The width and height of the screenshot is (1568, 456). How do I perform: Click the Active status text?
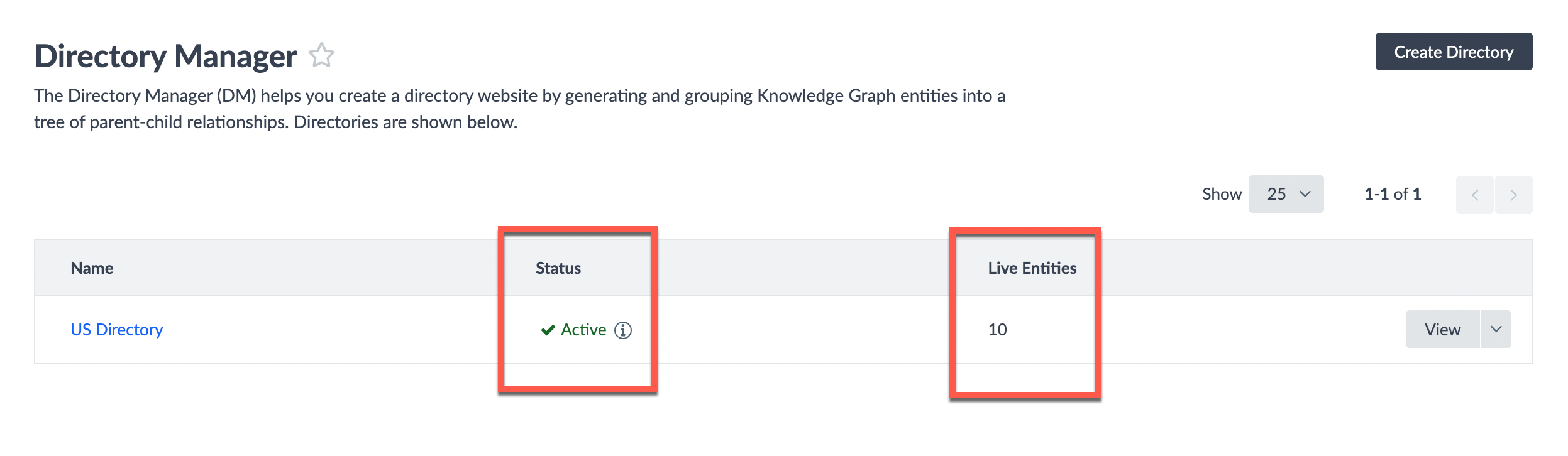tap(583, 330)
